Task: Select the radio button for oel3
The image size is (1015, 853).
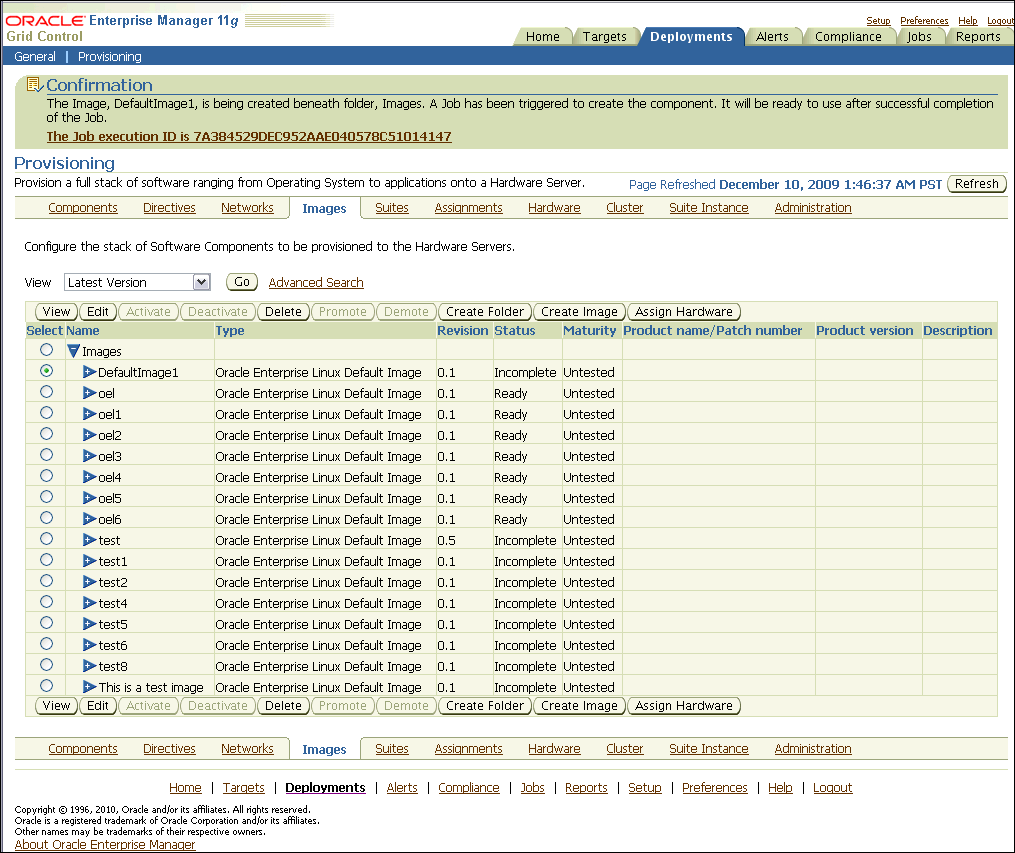Action: click(46, 455)
